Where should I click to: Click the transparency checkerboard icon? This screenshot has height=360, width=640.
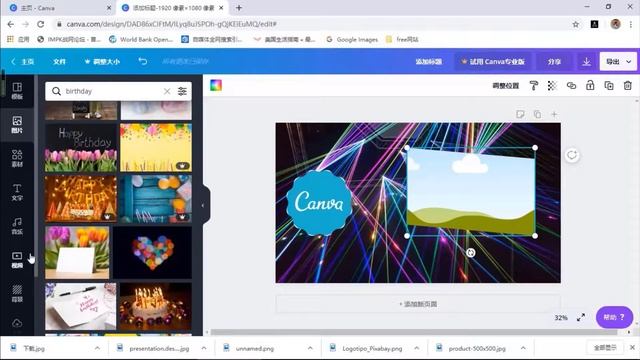[x=552, y=85]
